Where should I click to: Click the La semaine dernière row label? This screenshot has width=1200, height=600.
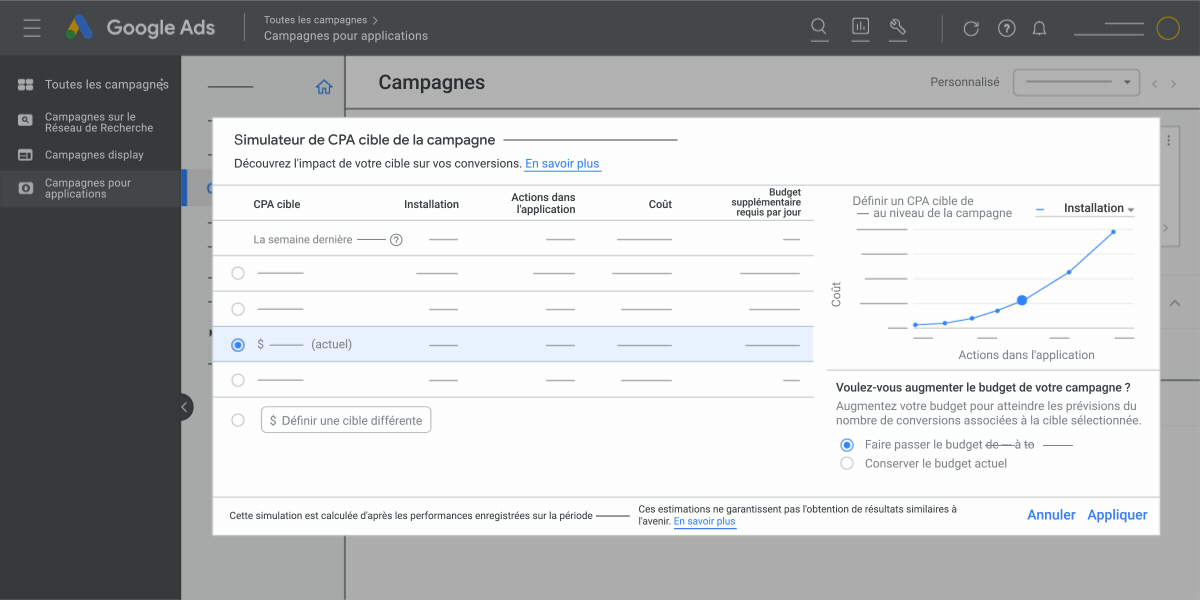pos(302,240)
